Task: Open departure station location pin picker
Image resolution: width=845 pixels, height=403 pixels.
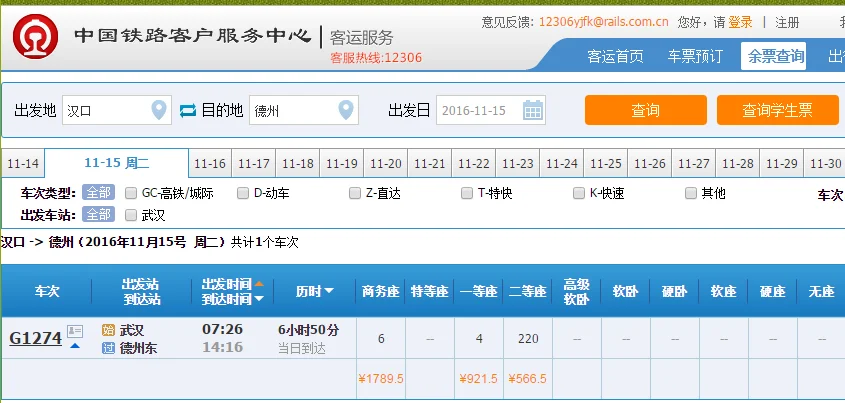Action: click(x=159, y=110)
